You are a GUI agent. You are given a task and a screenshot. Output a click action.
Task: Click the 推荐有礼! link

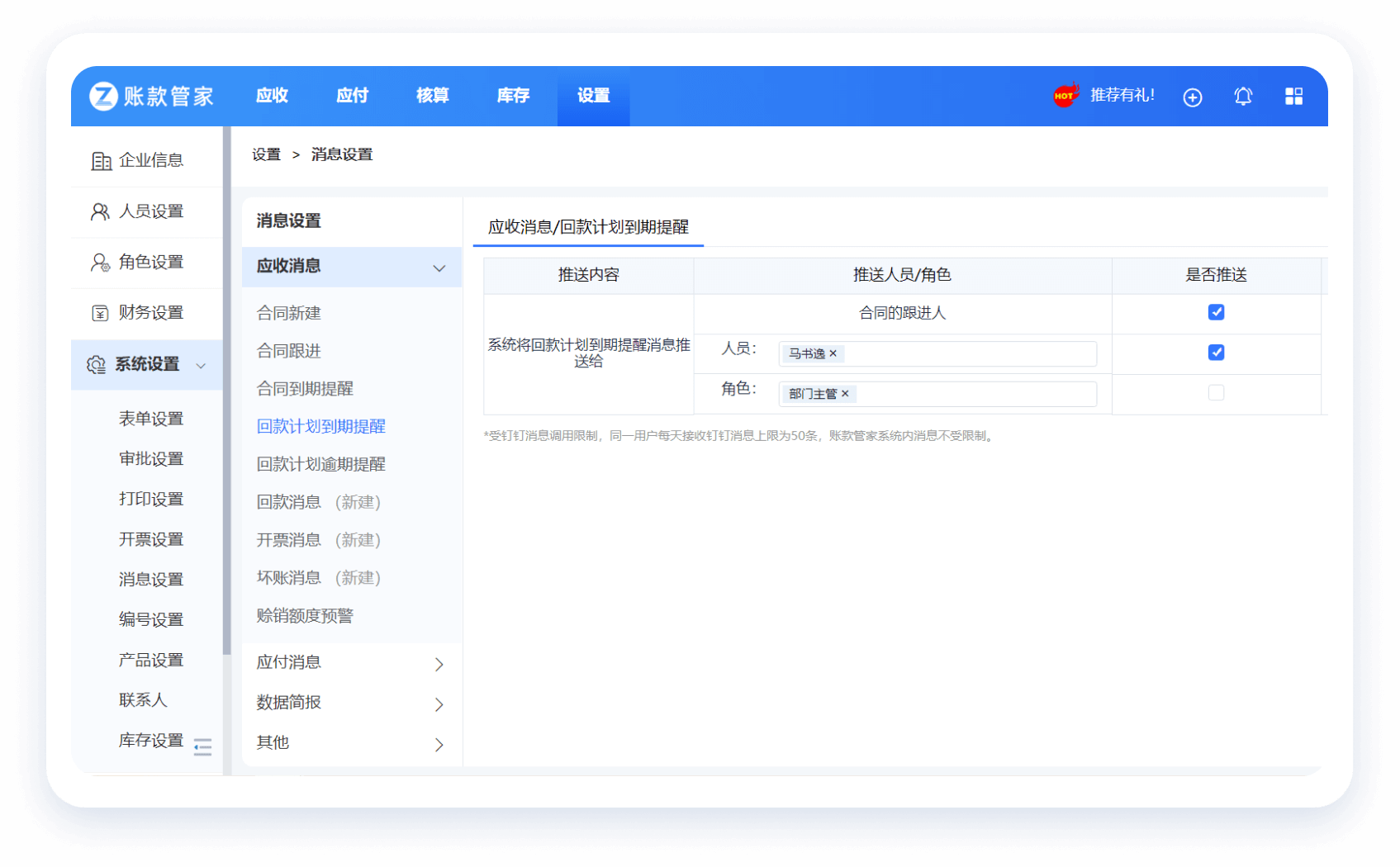[x=1122, y=96]
